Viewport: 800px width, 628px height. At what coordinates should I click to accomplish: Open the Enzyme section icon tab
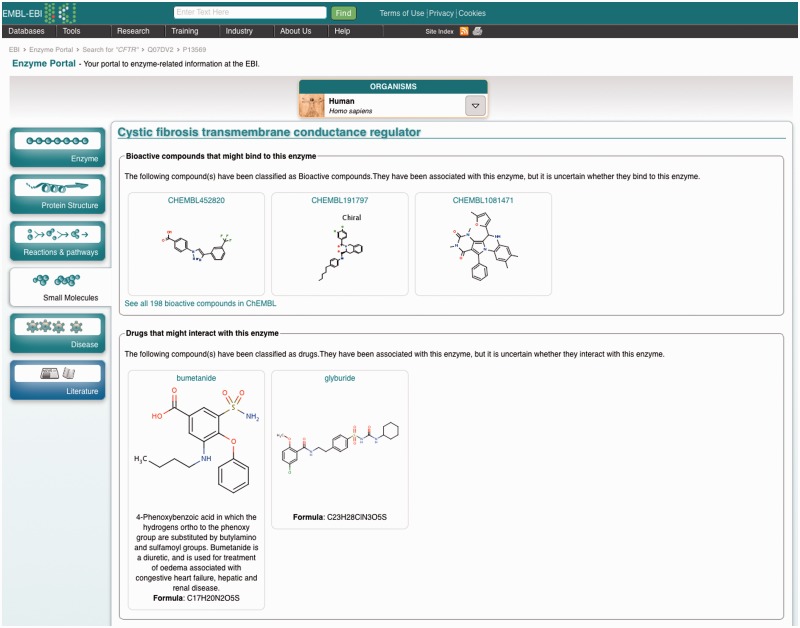[57, 147]
